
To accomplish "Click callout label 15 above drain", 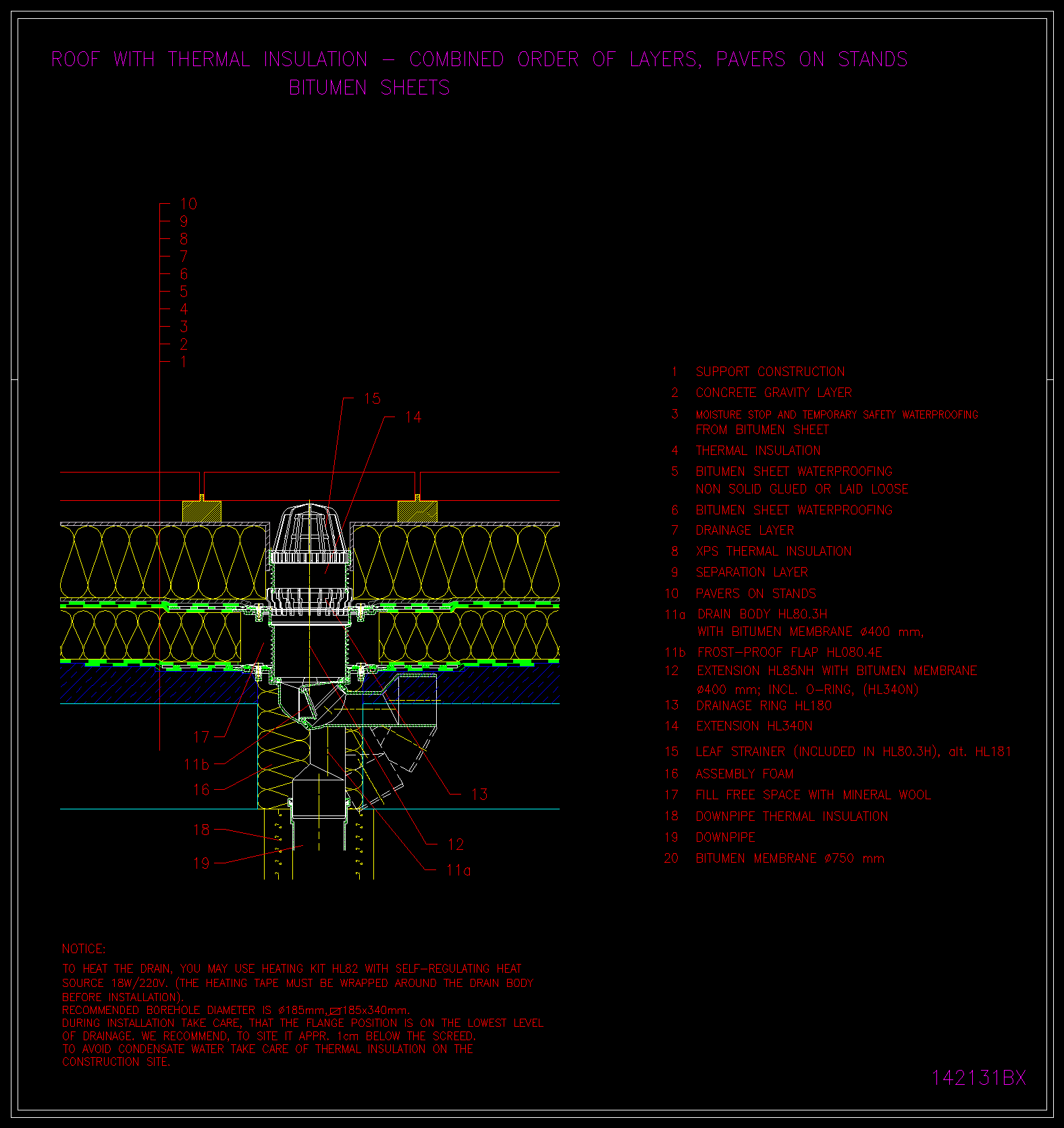I will click(372, 399).
